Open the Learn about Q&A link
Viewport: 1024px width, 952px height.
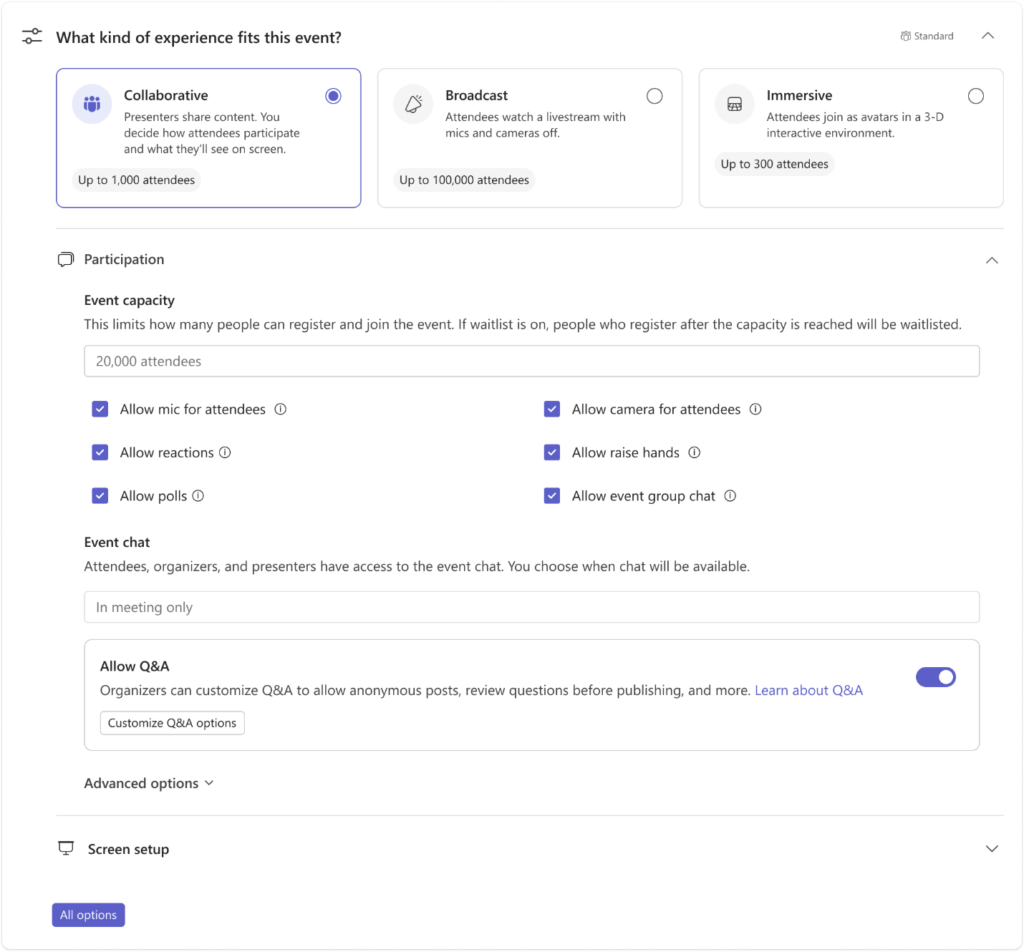point(808,690)
